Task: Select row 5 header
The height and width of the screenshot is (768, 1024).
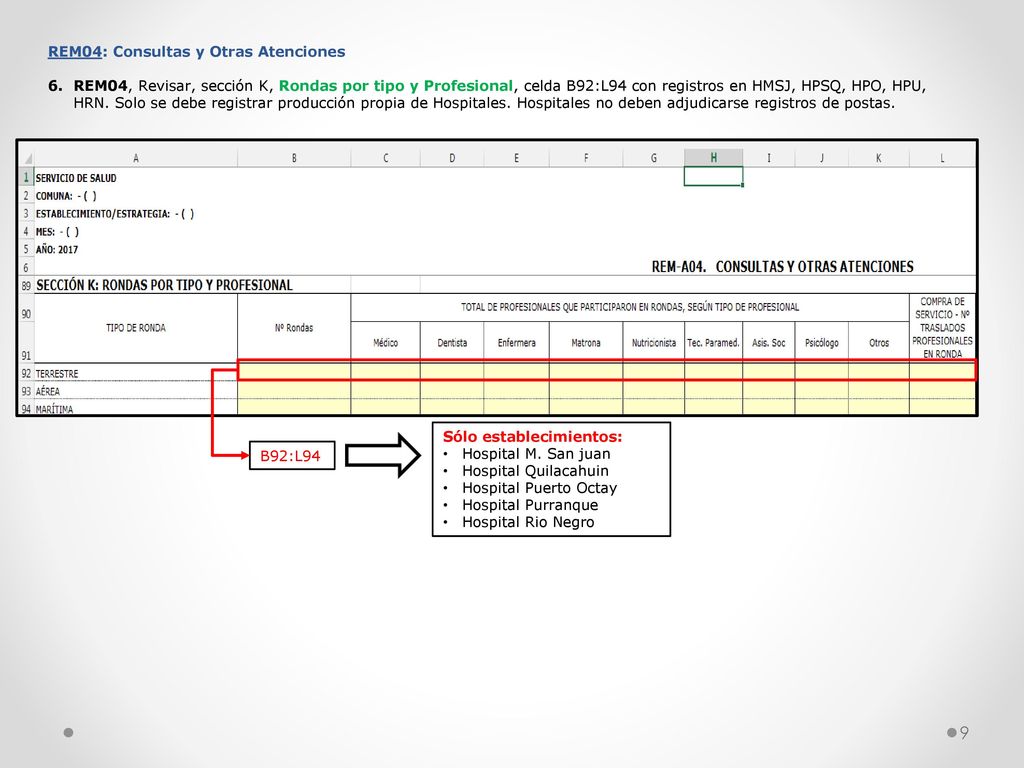Action: [x=26, y=249]
